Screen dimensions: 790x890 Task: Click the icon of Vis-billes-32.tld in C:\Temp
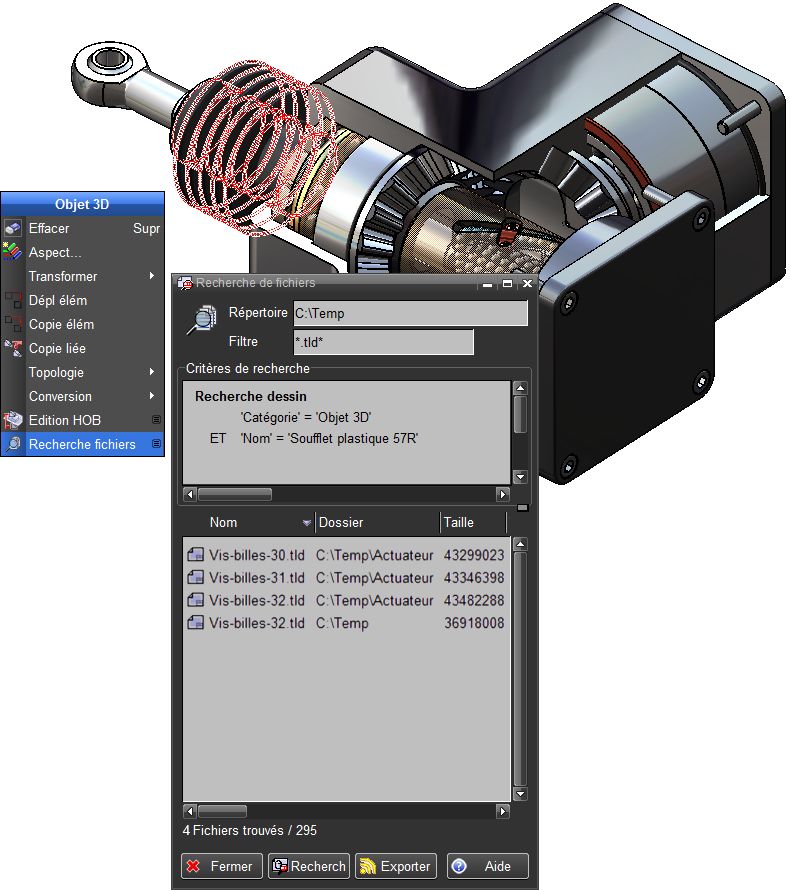click(x=195, y=623)
